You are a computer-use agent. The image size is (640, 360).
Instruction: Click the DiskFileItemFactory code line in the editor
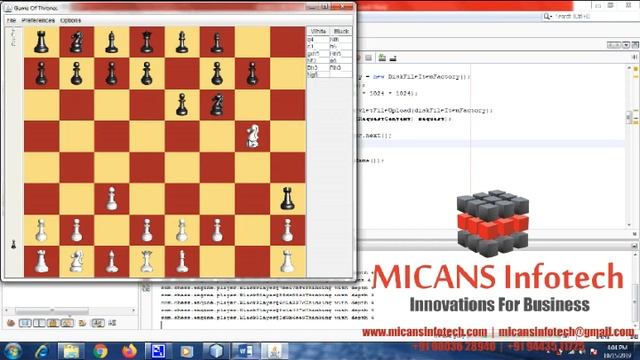click(413, 76)
